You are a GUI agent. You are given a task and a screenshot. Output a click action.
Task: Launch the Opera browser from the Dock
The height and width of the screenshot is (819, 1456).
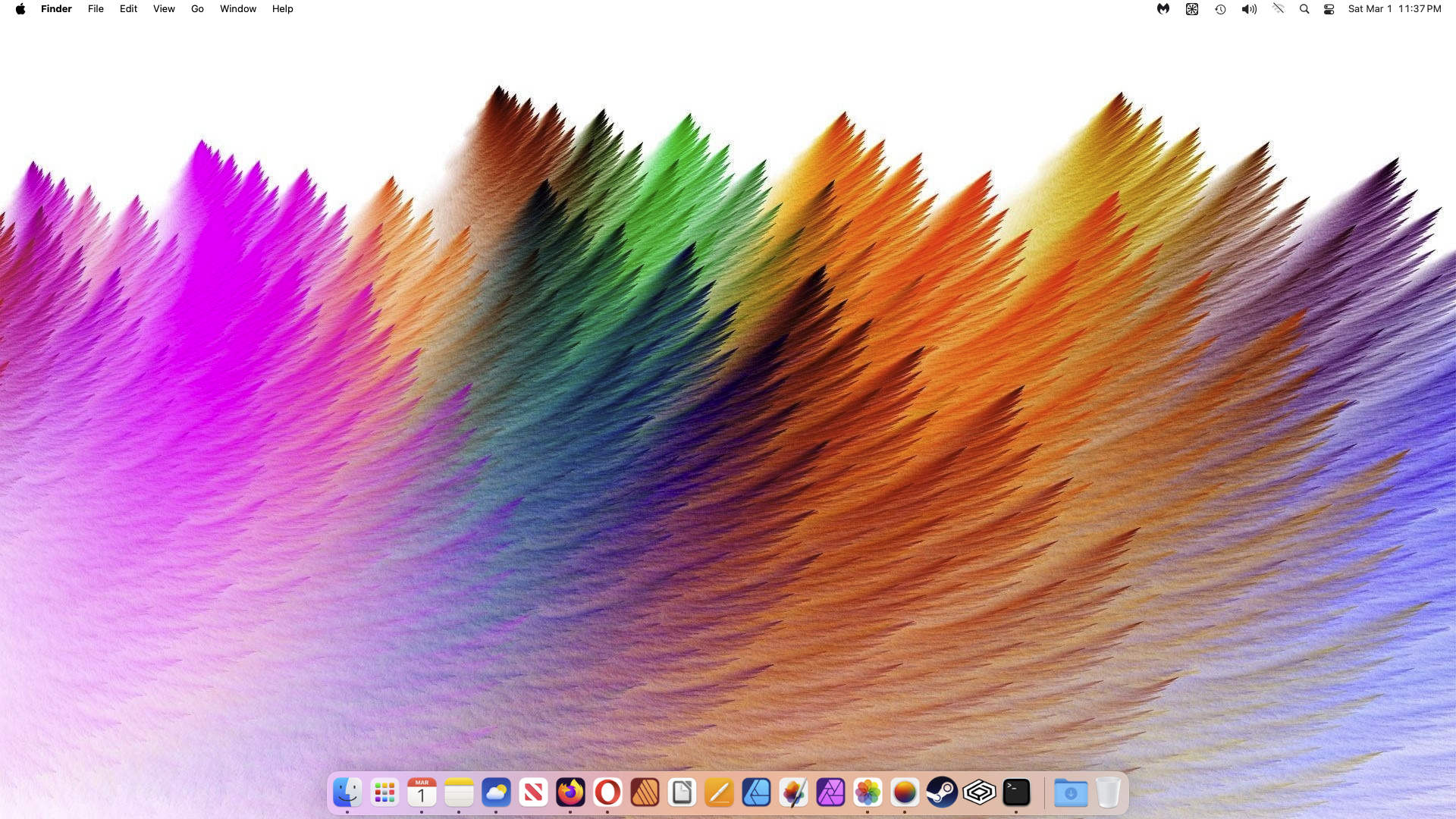pyautogui.click(x=607, y=793)
